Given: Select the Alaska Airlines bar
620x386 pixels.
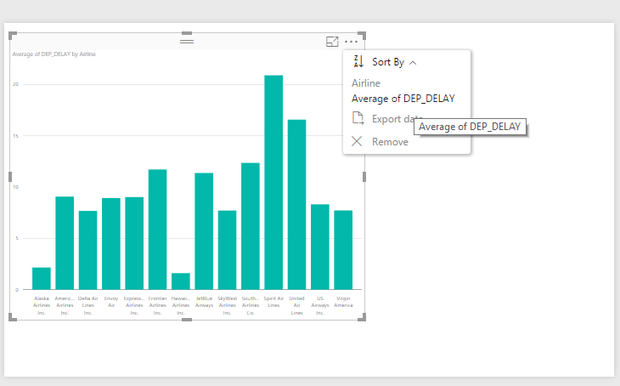Looking at the screenshot, I should [x=42, y=278].
